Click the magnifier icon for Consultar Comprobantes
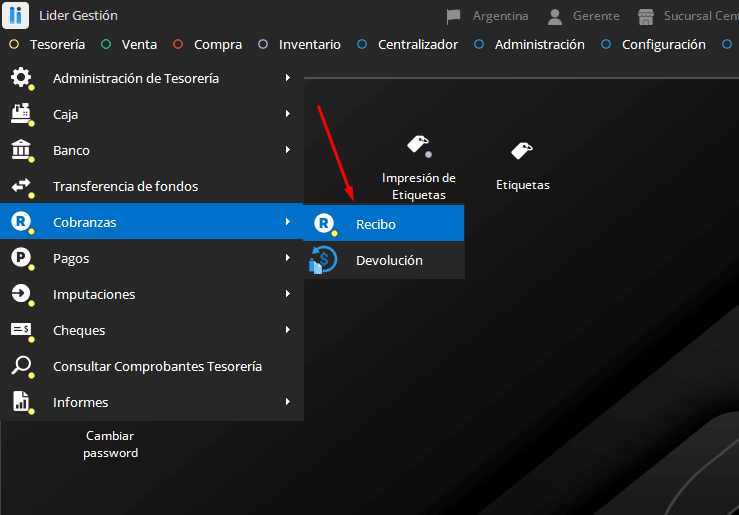 (21, 366)
